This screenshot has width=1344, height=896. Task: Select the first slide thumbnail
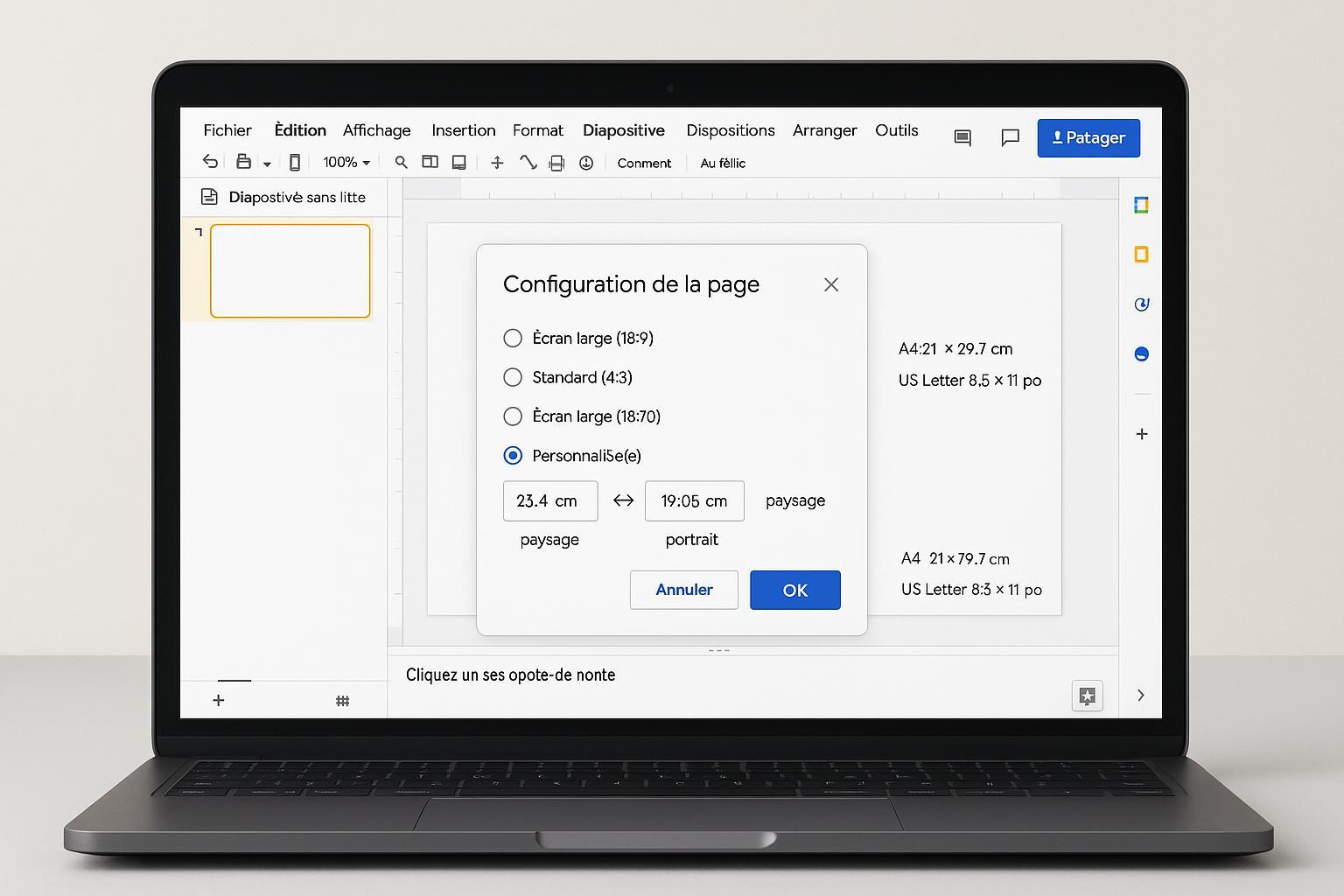290,271
